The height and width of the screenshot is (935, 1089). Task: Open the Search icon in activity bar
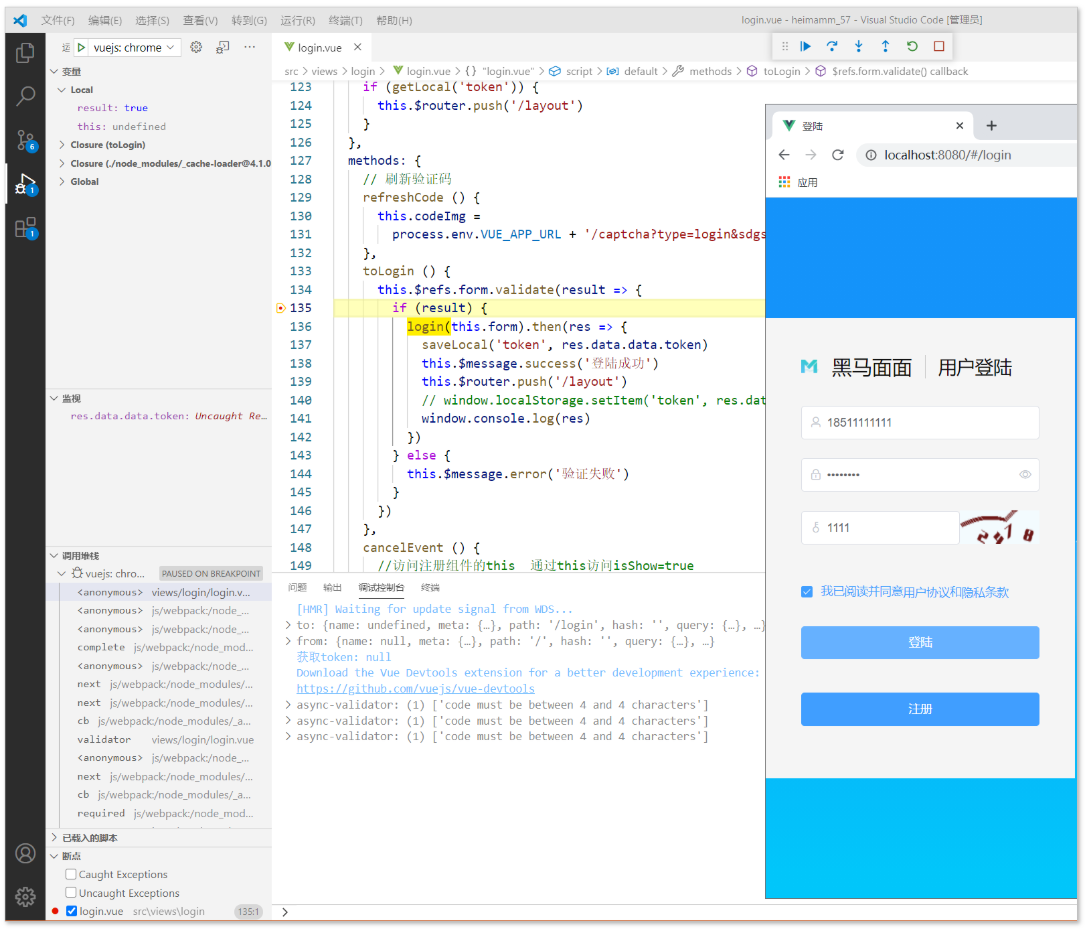pyautogui.click(x=26, y=96)
